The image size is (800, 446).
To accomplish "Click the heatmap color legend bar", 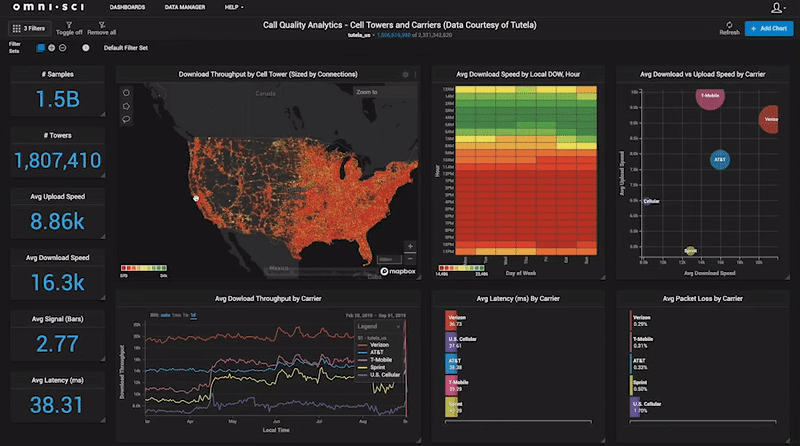I will 461,268.
